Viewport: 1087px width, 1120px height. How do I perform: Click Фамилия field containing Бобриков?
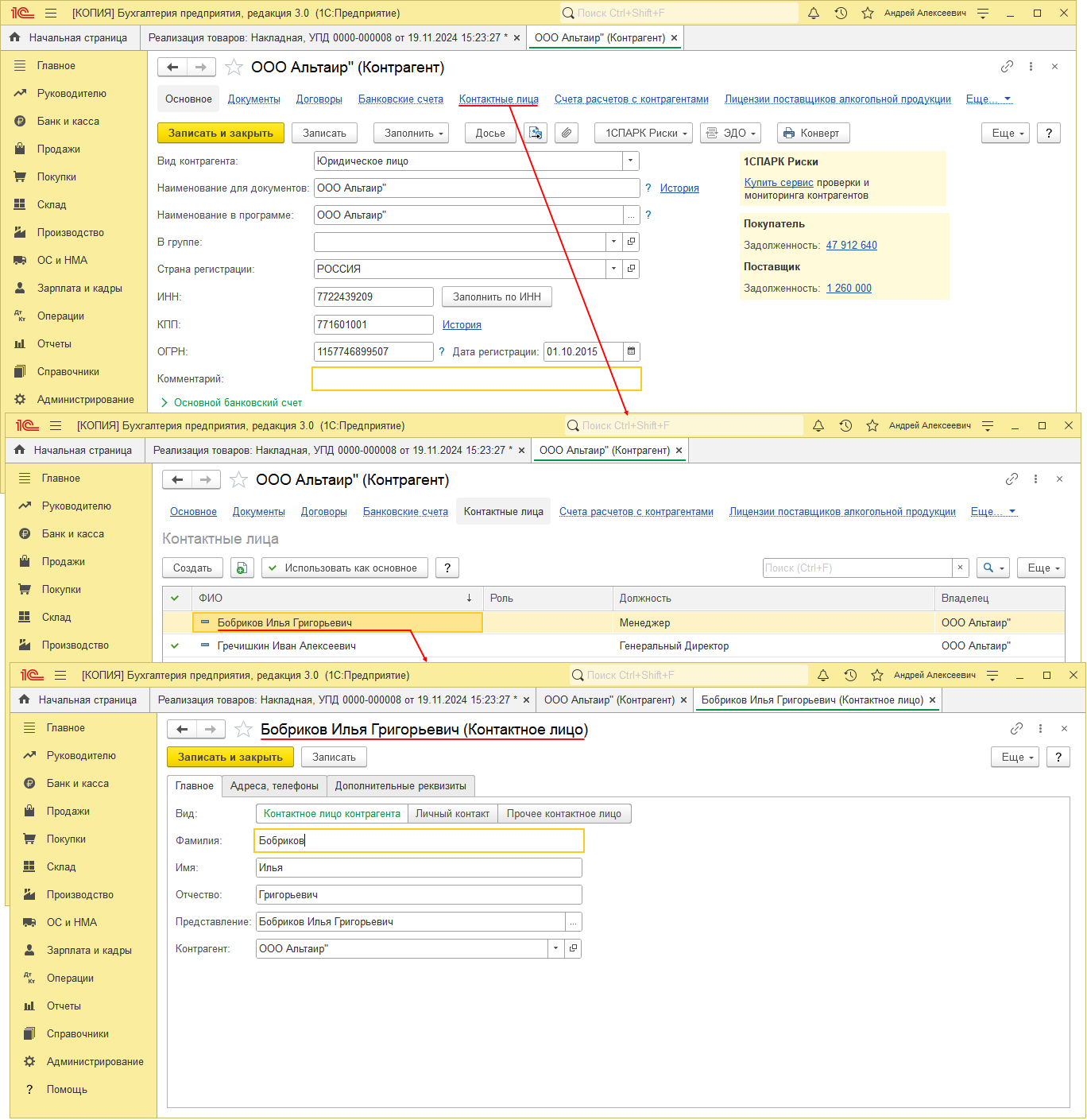pos(420,840)
